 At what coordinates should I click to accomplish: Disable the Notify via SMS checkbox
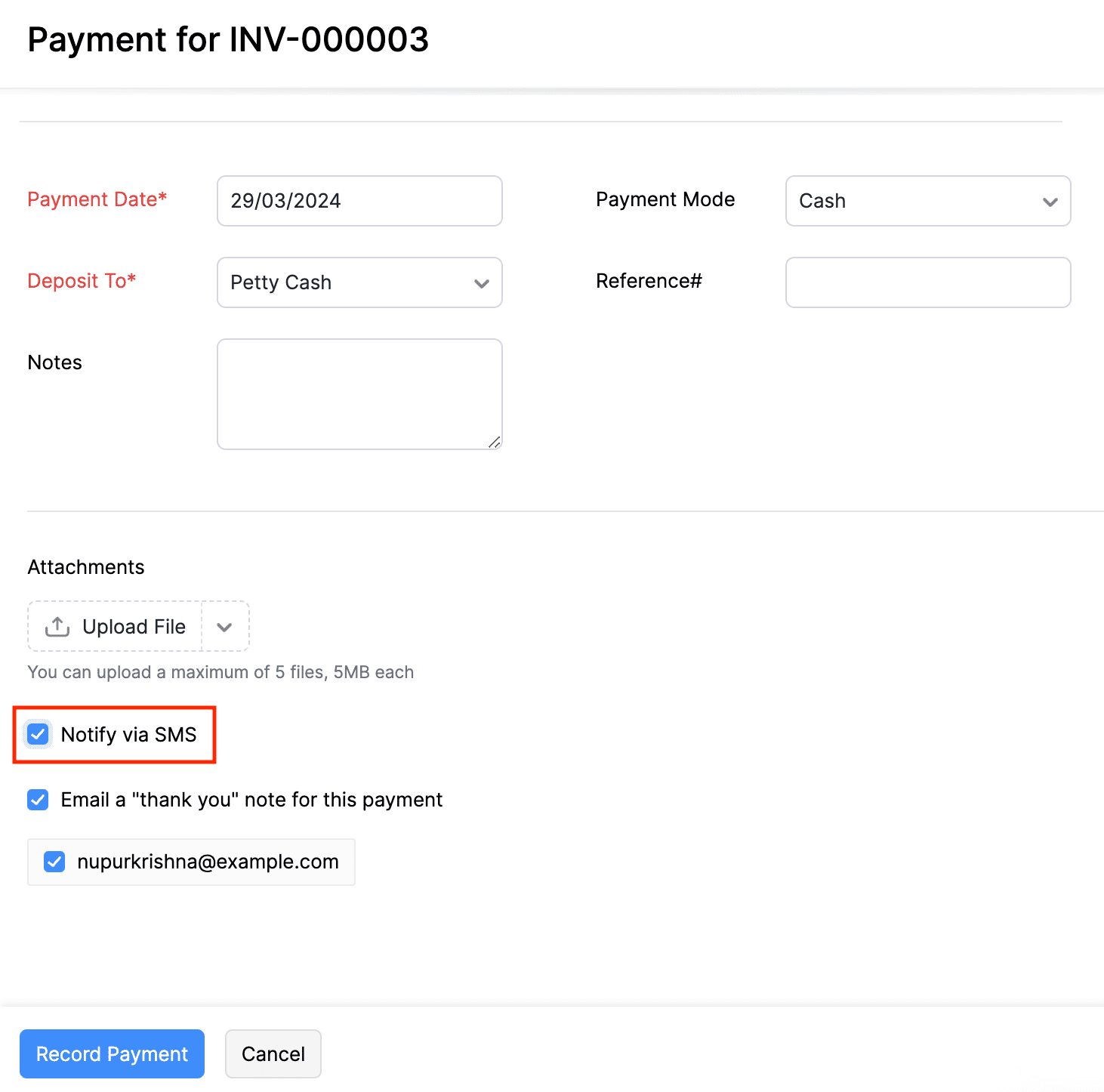coord(38,734)
